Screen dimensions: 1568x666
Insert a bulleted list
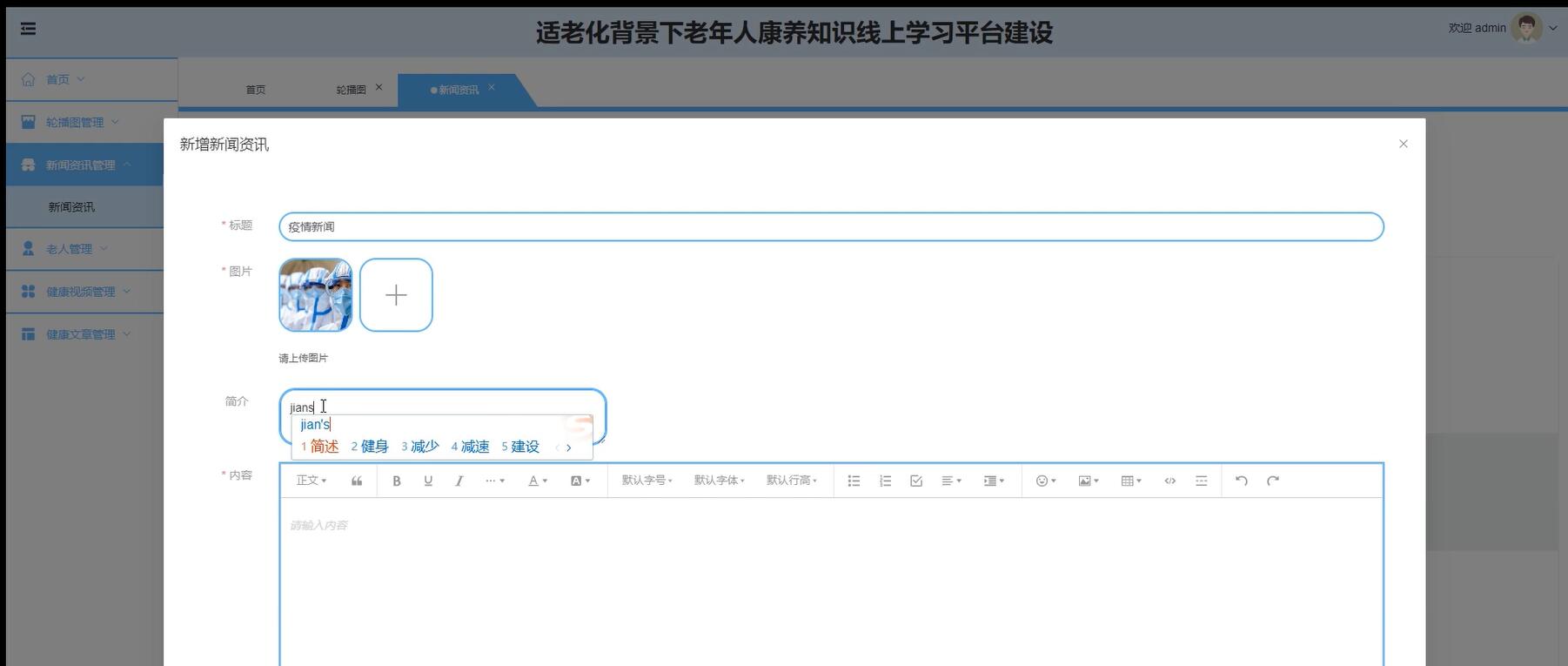click(854, 481)
